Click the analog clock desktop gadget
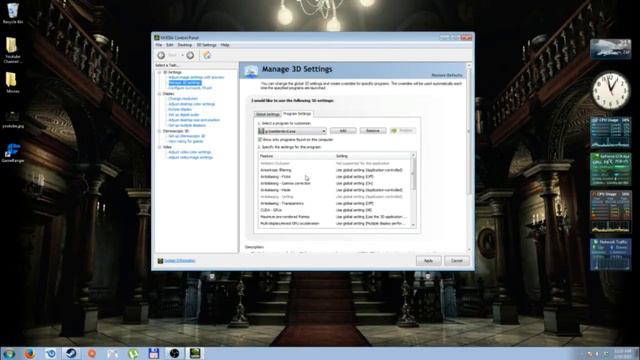This screenshot has height=360, width=640. pyautogui.click(x=611, y=91)
